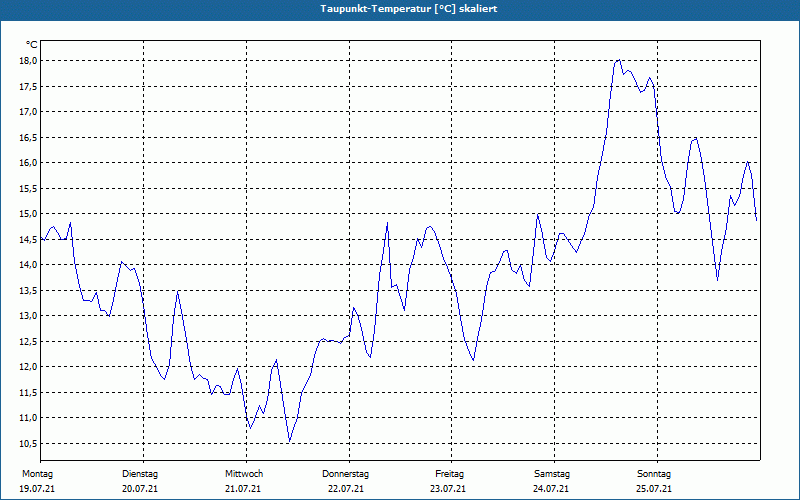The image size is (800, 500).
Task: Click the date 22.07.21
Action: tap(346, 489)
